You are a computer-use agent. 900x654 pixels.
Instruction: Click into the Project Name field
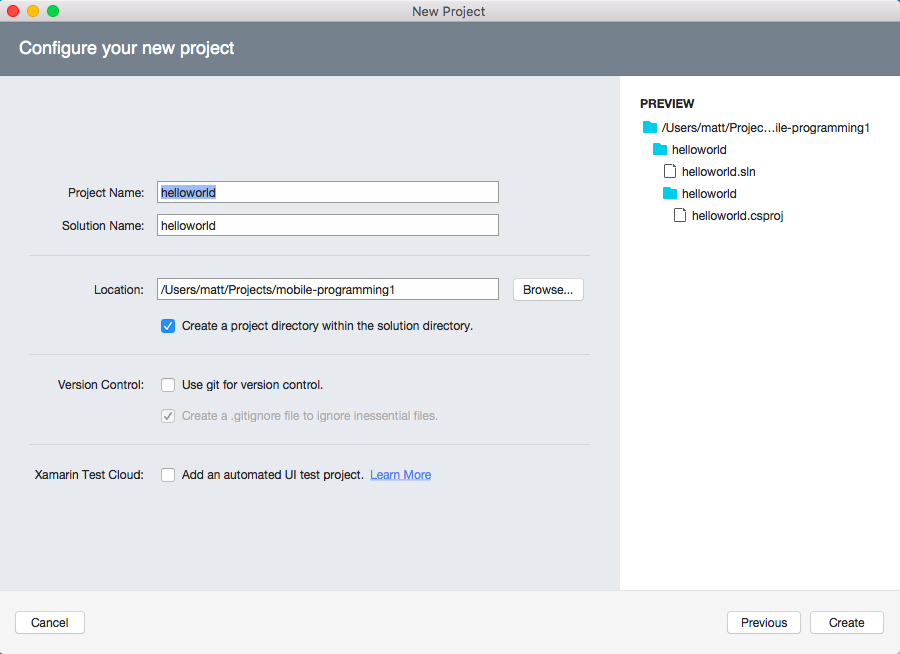[327, 192]
